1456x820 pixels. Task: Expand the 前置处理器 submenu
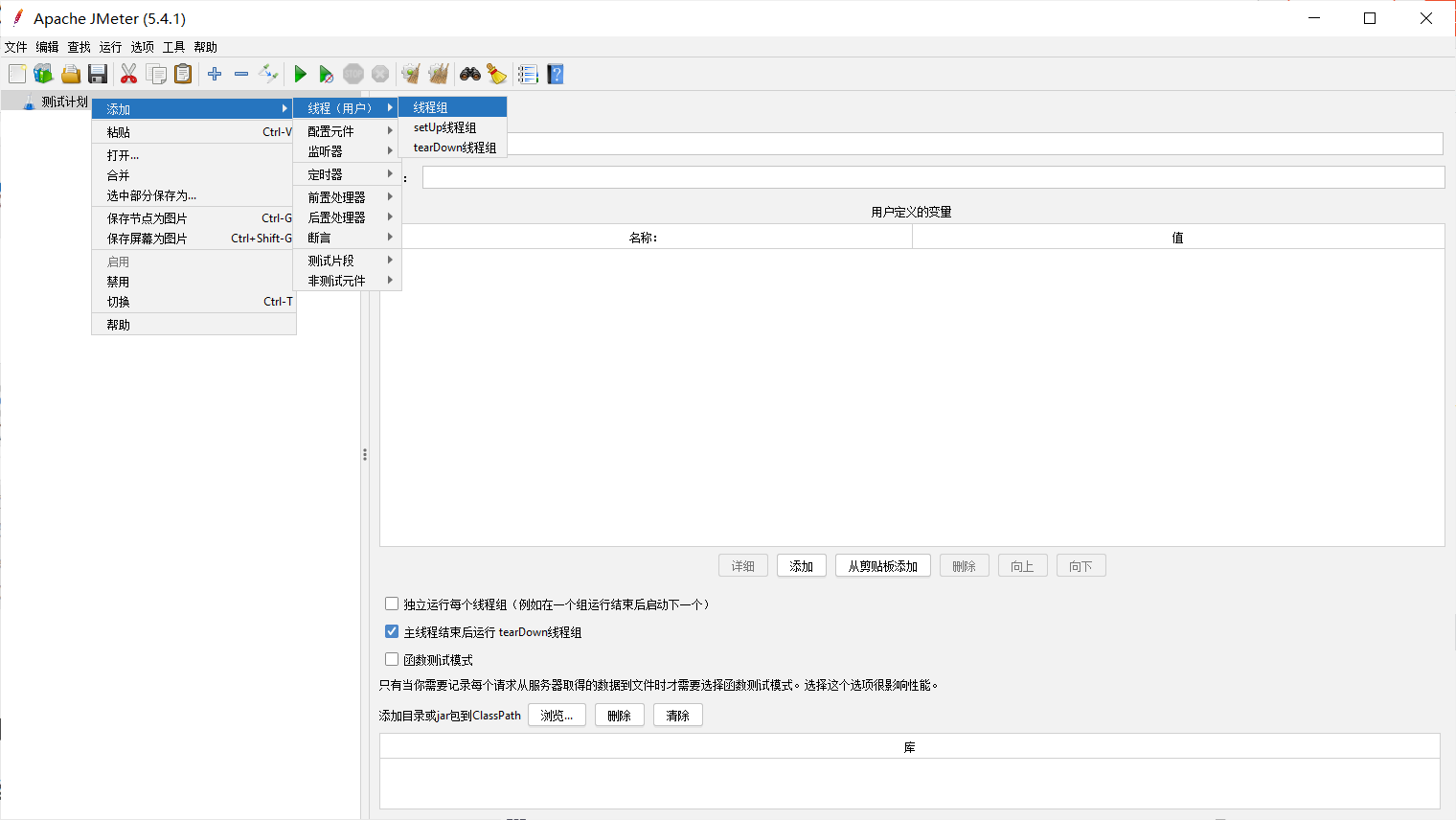tap(347, 197)
